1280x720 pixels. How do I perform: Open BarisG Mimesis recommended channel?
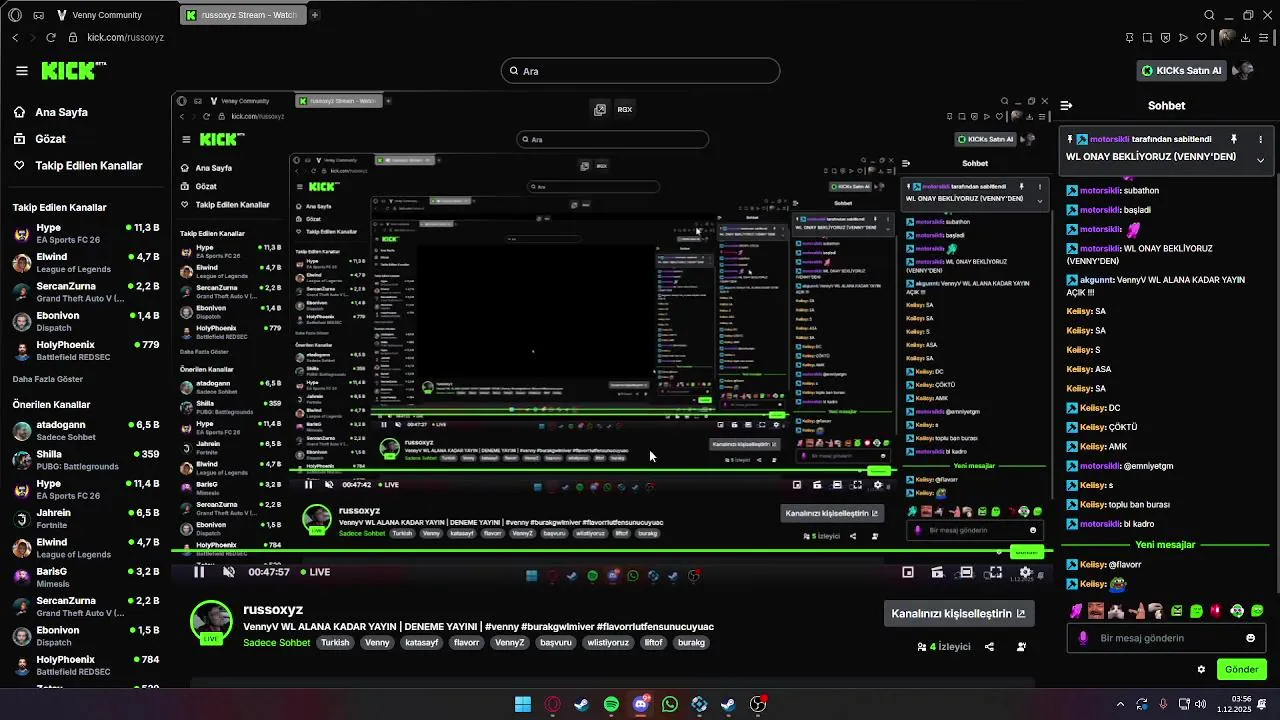(85, 577)
